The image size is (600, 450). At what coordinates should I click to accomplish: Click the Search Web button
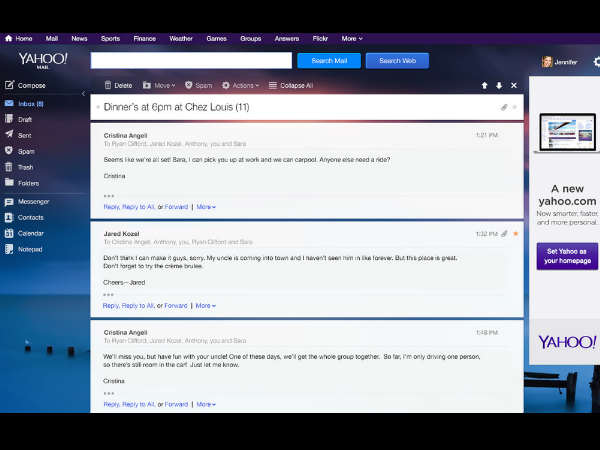(x=397, y=61)
